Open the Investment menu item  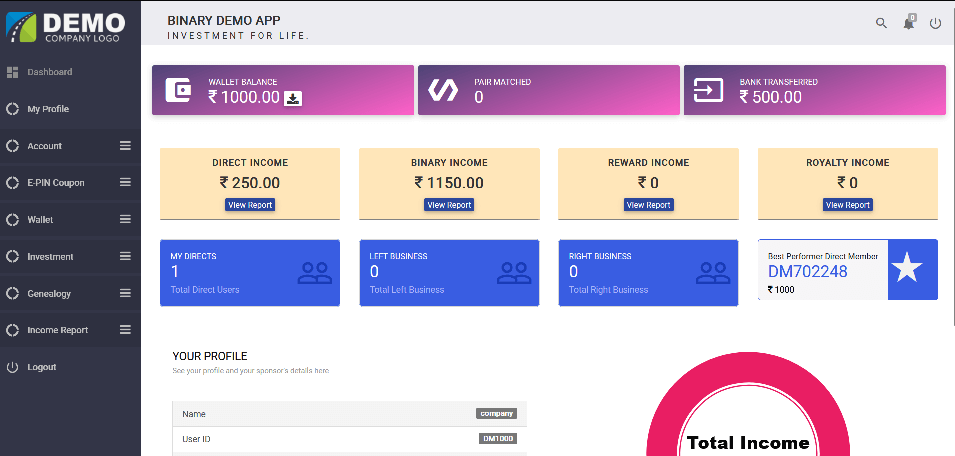tap(70, 256)
